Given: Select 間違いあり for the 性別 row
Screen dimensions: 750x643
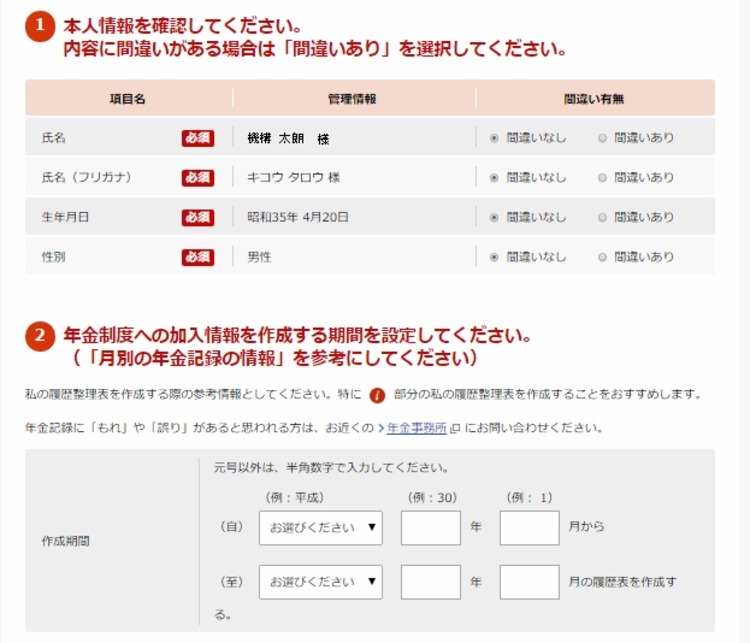Looking at the screenshot, I should (602, 257).
